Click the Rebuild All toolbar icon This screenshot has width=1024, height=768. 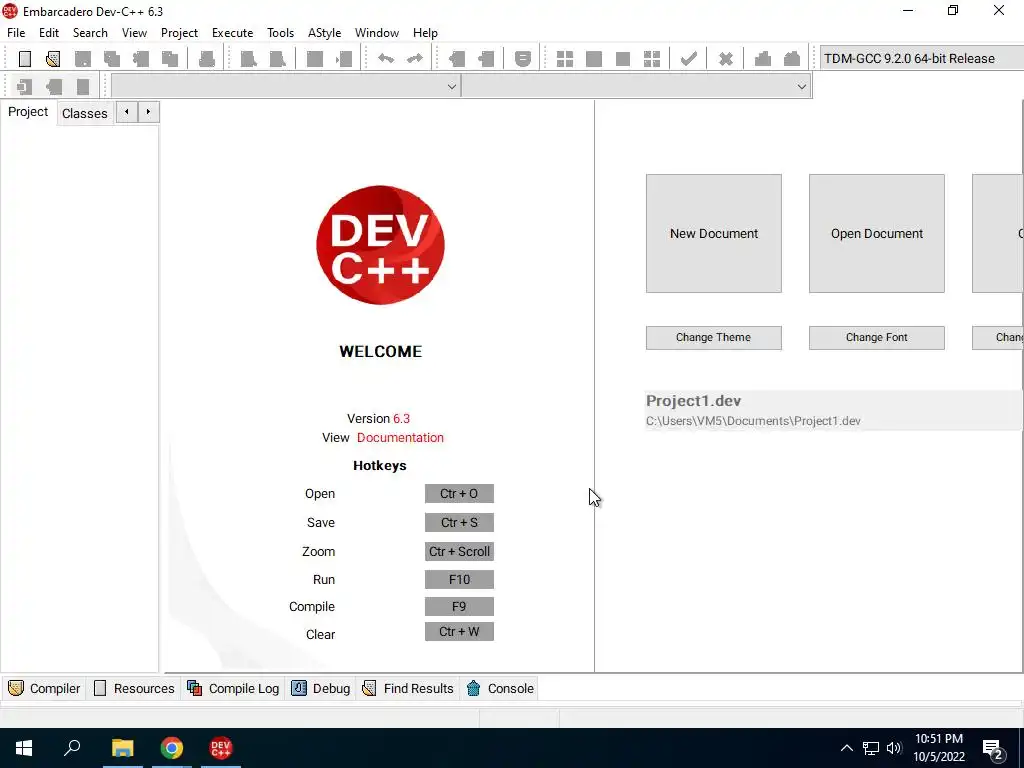[652, 59]
